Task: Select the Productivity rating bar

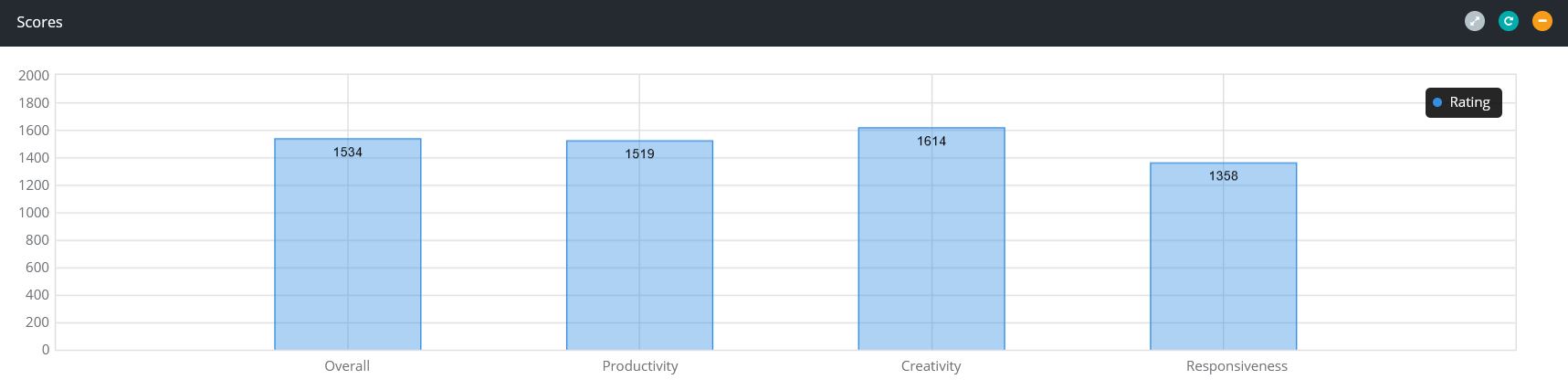Action: point(639,245)
